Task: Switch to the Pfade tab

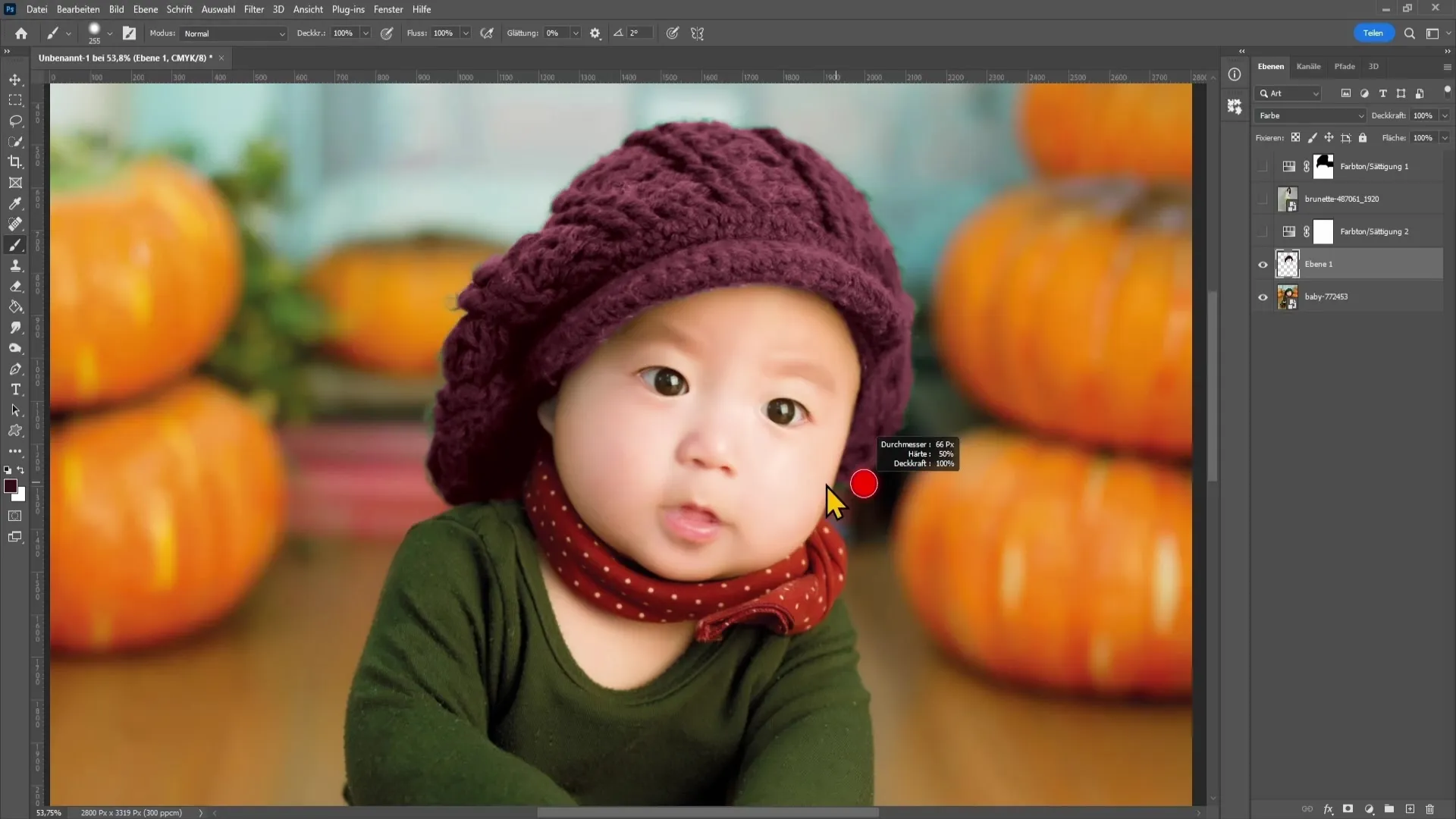Action: [1345, 67]
